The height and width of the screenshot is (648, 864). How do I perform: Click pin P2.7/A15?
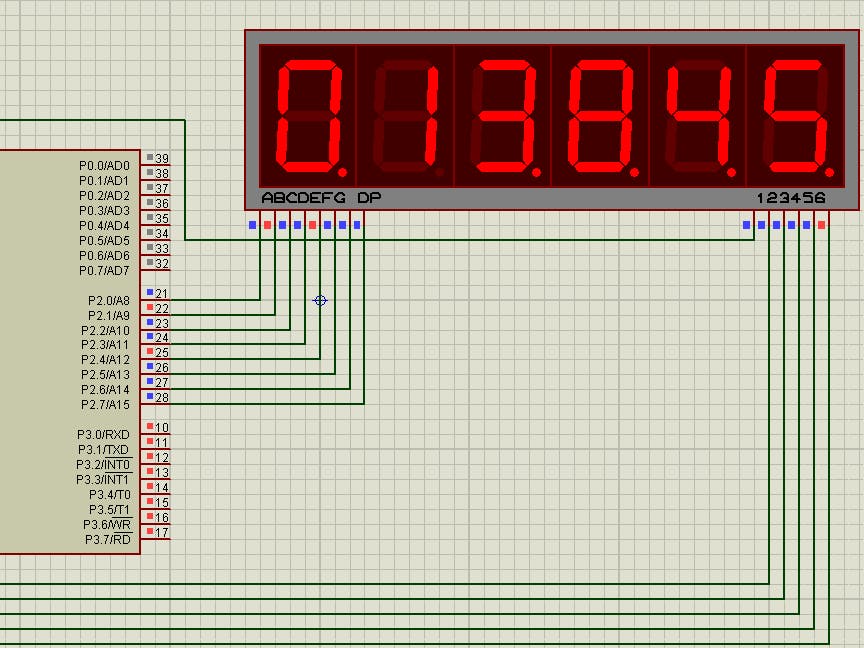point(104,404)
